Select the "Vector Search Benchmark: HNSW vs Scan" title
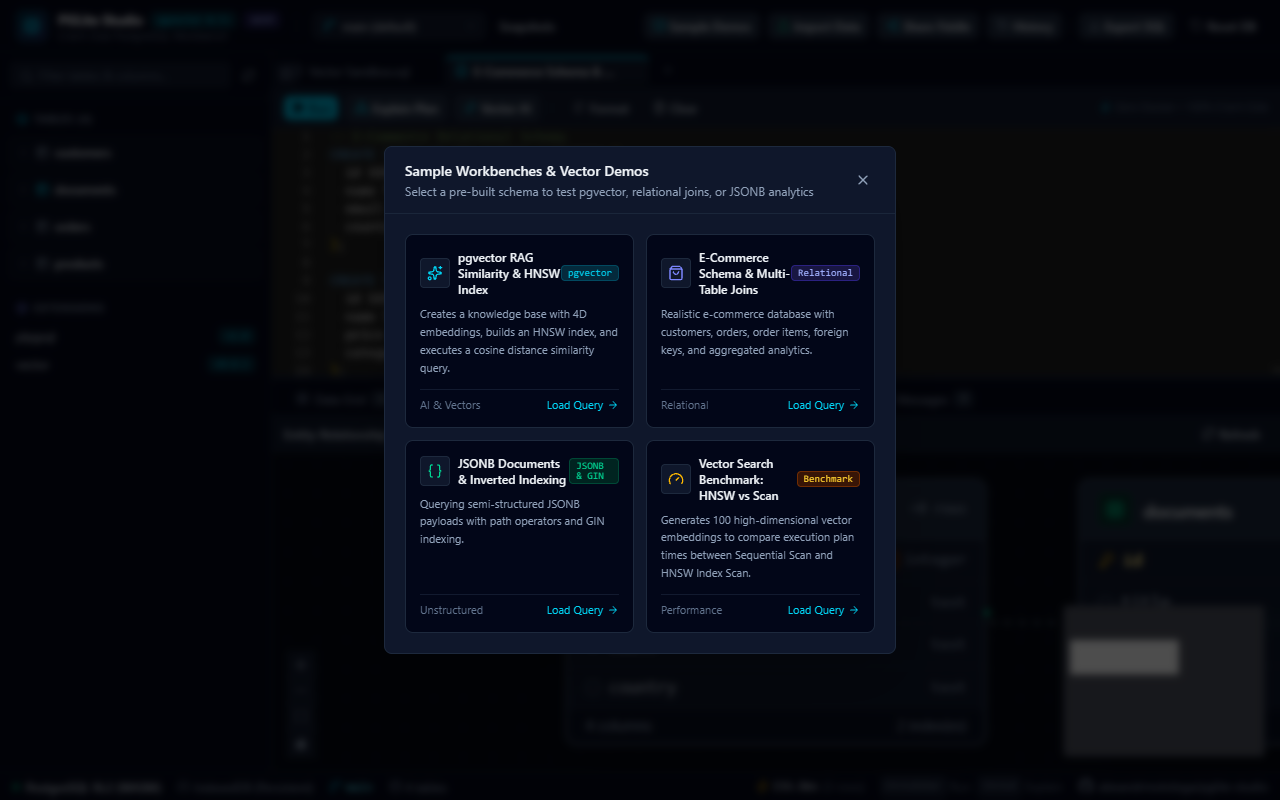Image resolution: width=1280 pixels, height=800 pixels. pos(739,480)
